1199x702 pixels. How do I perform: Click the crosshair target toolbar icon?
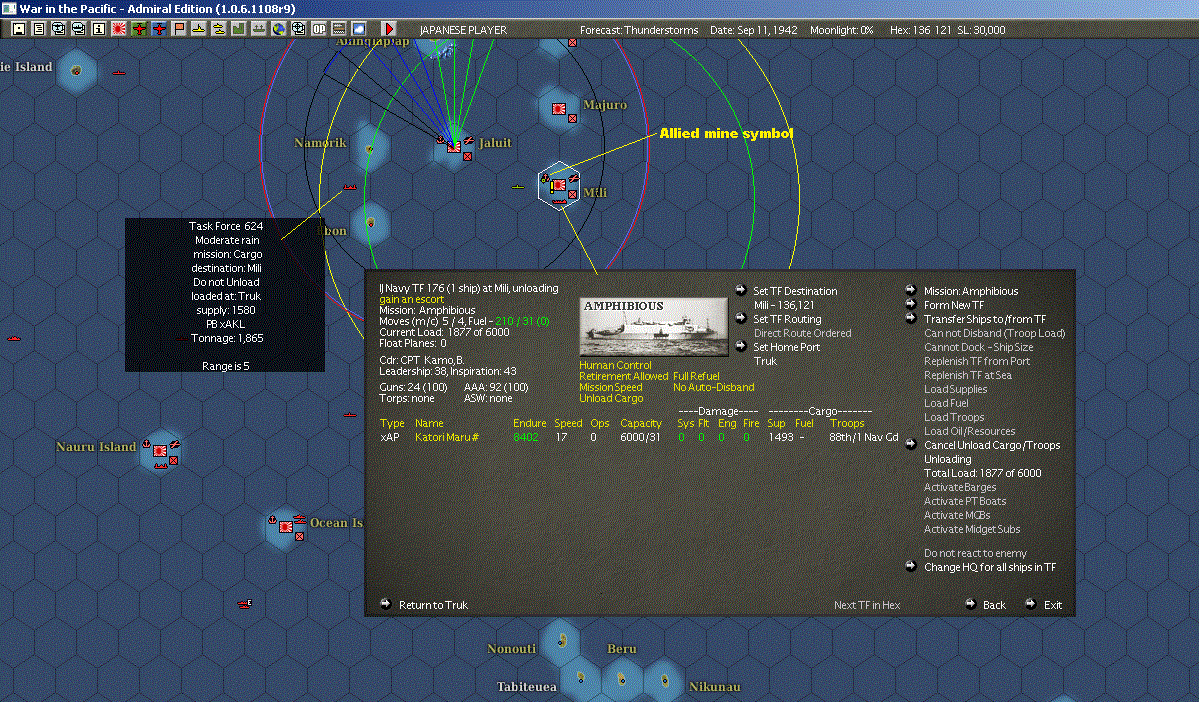(298, 29)
